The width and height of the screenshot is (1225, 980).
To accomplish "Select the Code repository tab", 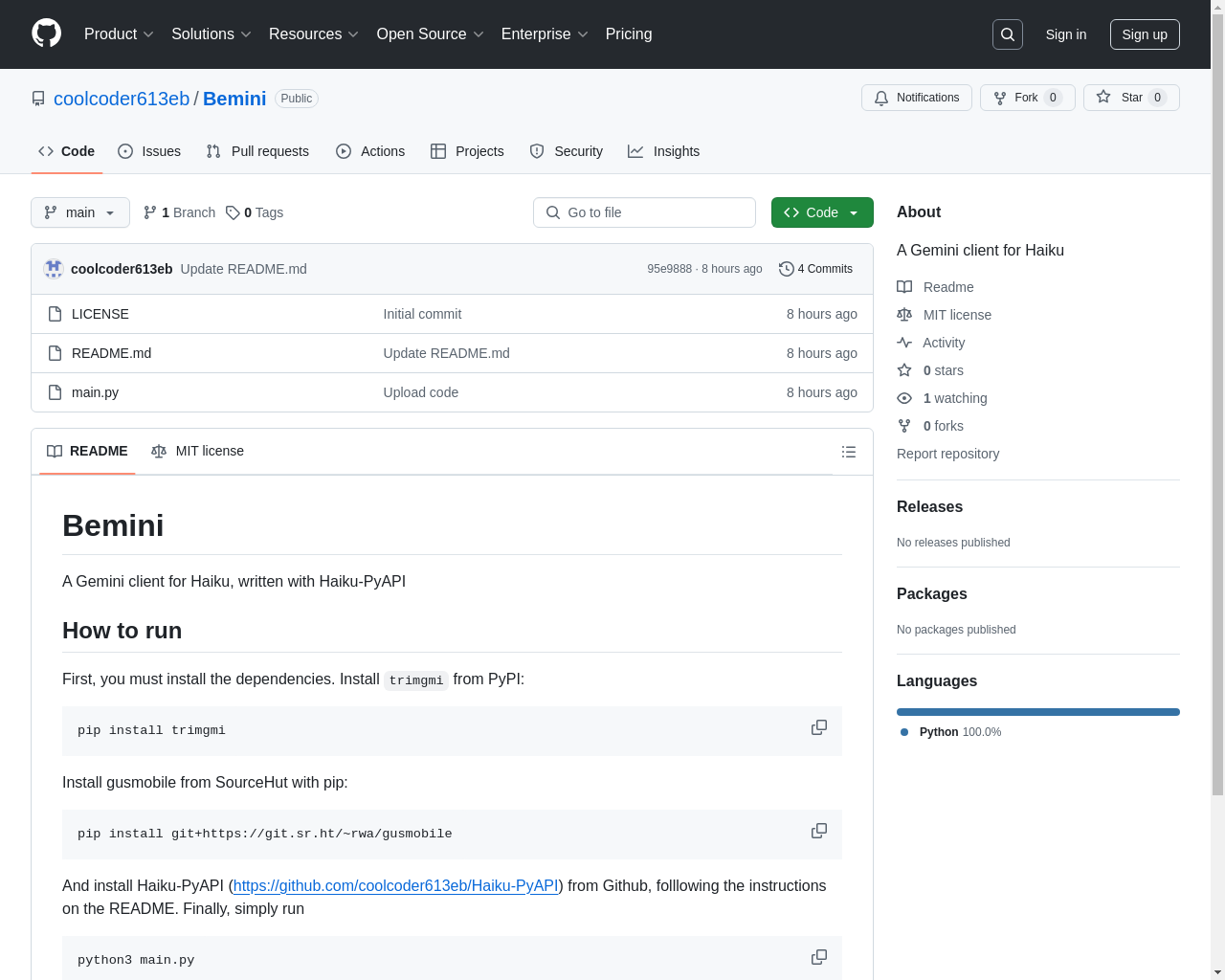I will click(x=67, y=151).
